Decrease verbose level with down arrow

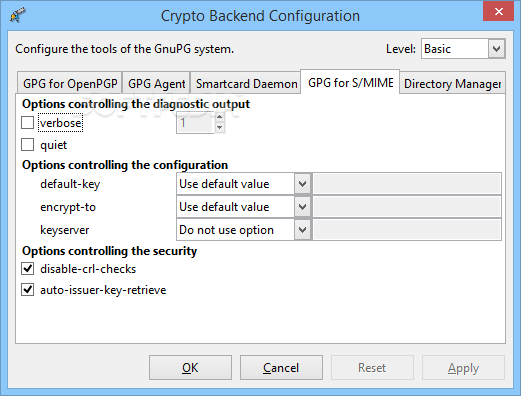(219, 128)
